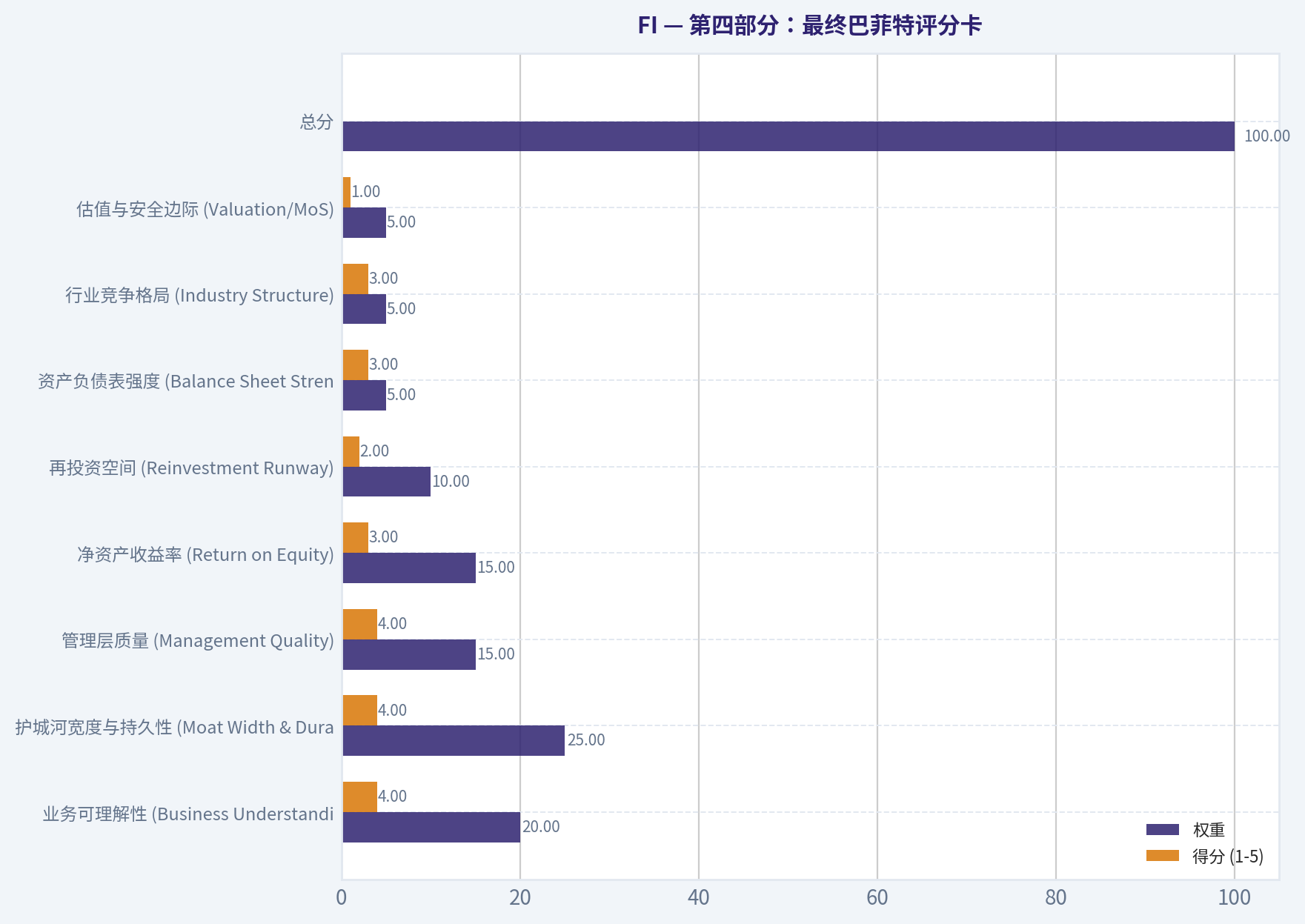Click the 10.00 weight value for Reinvestment Runway
Image resolution: width=1305 pixels, height=924 pixels.
click(451, 482)
